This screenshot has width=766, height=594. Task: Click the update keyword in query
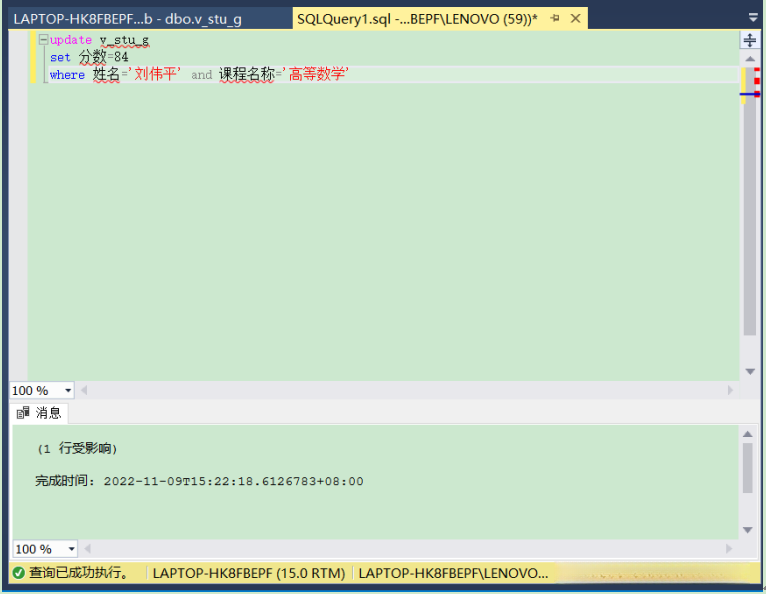click(71, 40)
